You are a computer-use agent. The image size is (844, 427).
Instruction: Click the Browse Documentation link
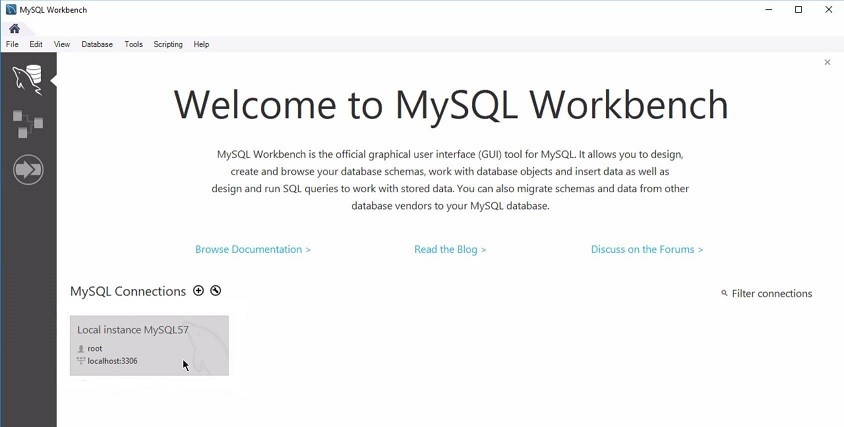tap(253, 249)
